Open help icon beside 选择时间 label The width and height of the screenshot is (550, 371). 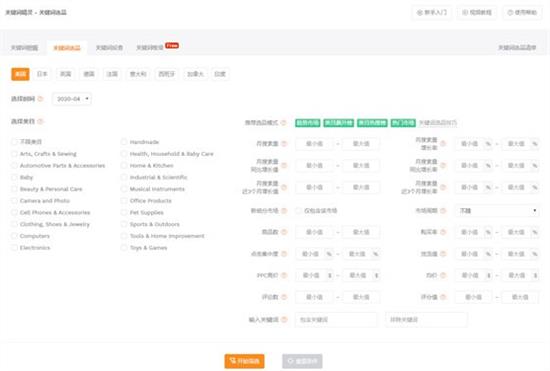(x=40, y=99)
